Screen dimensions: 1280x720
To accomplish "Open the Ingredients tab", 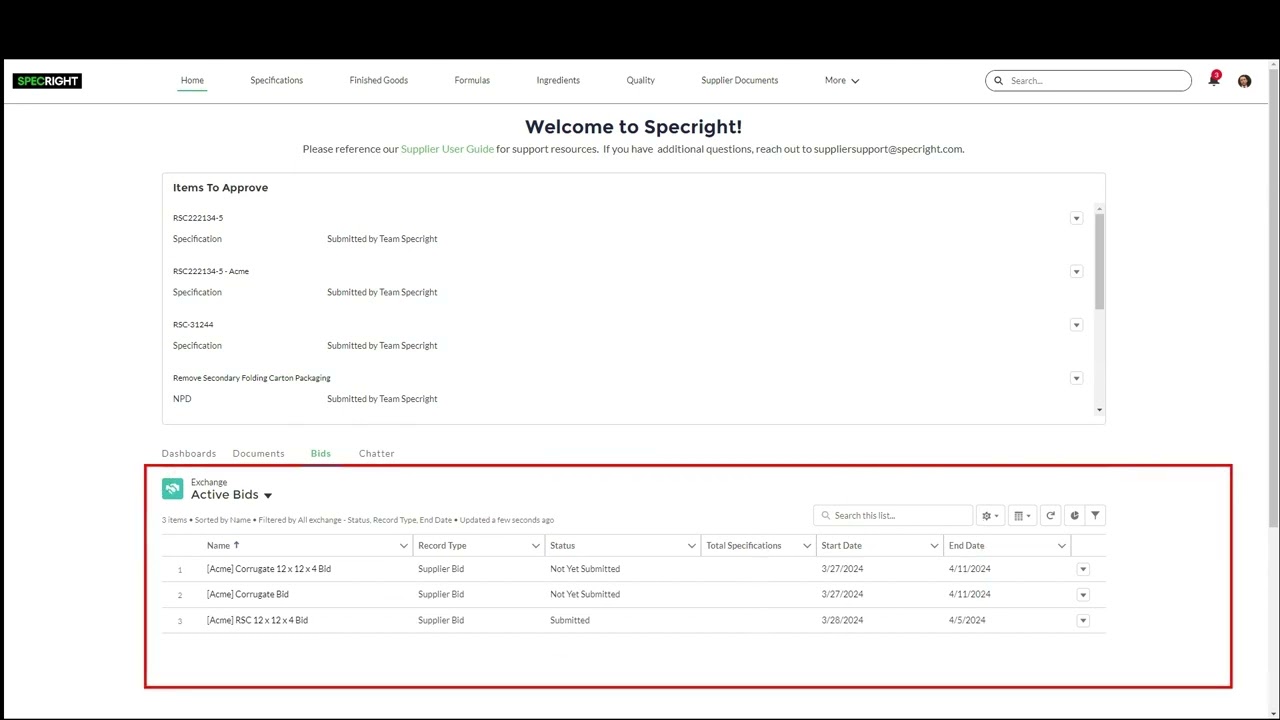I will click(x=558, y=80).
